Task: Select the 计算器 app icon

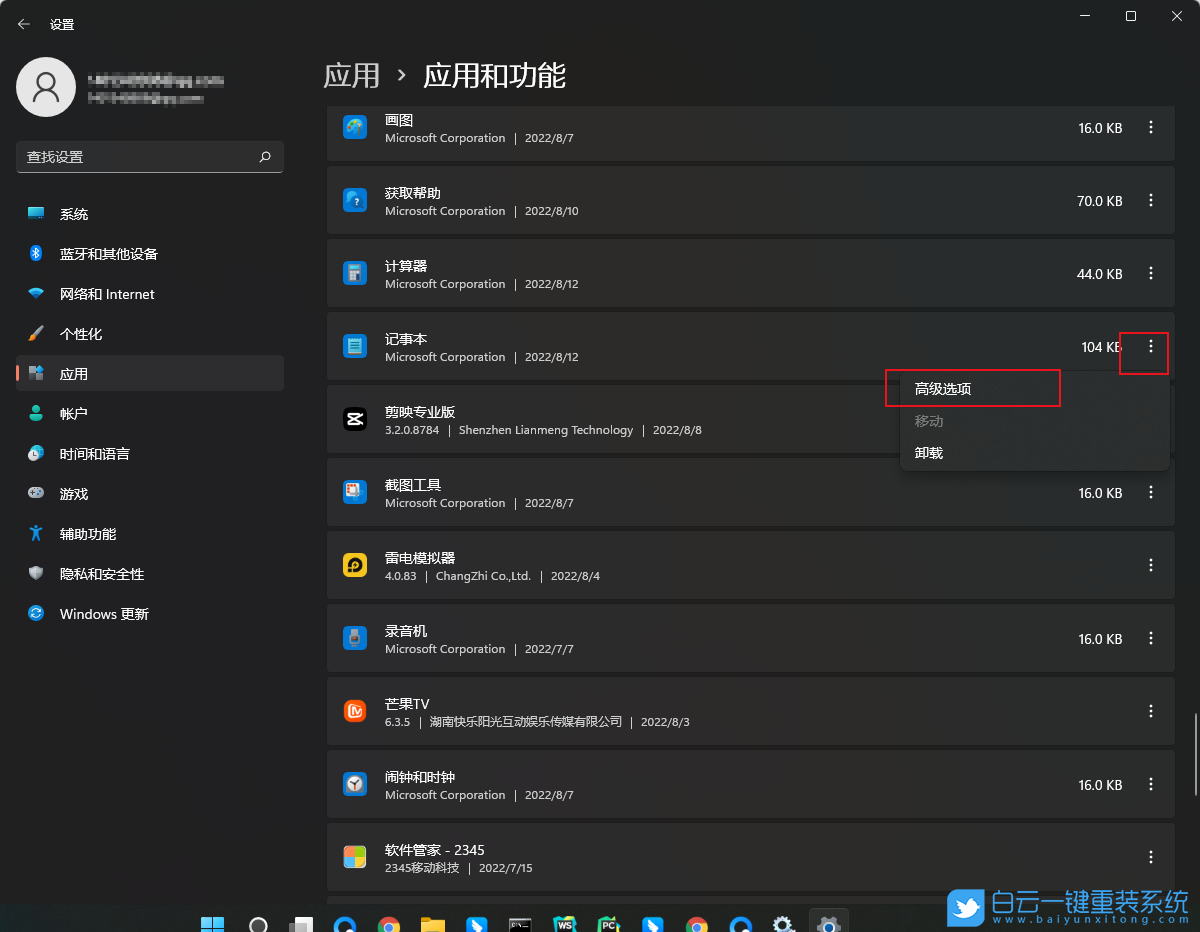Action: click(x=355, y=273)
